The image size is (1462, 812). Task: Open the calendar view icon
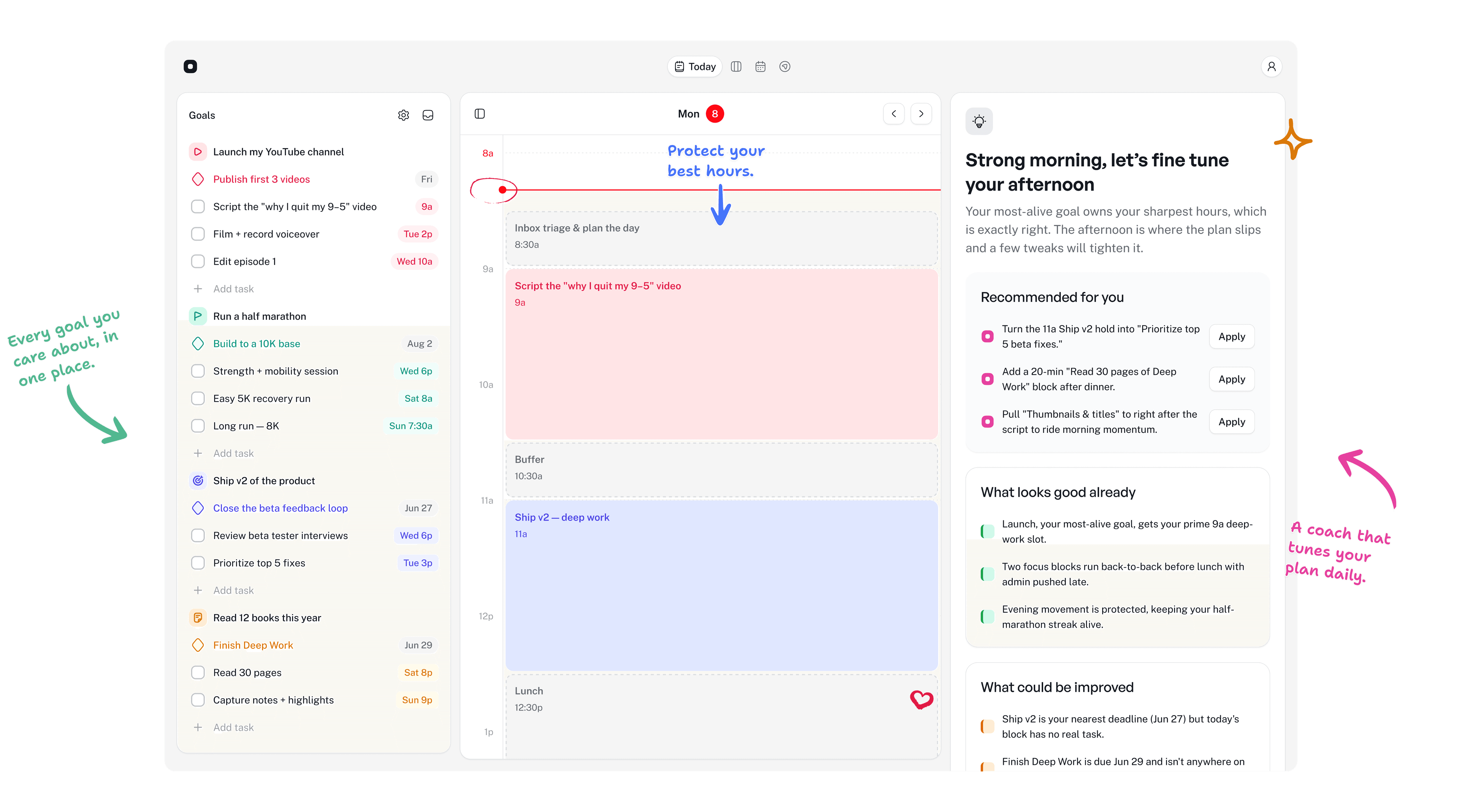tap(761, 66)
